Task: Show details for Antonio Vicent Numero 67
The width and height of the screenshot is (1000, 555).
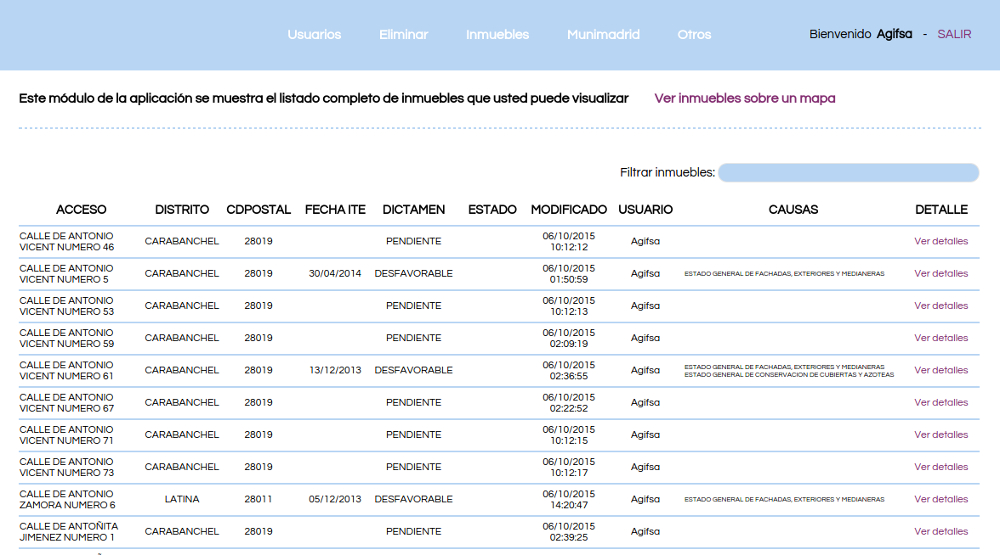Action: (941, 402)
